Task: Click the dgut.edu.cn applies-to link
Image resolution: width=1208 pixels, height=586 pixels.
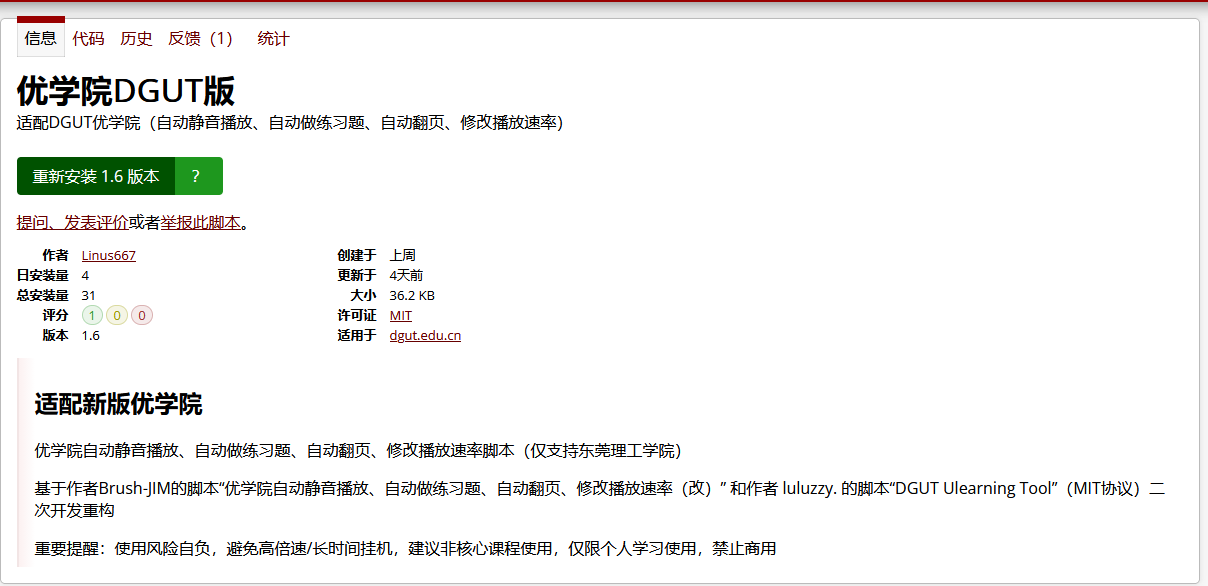Action: [425, 336]
